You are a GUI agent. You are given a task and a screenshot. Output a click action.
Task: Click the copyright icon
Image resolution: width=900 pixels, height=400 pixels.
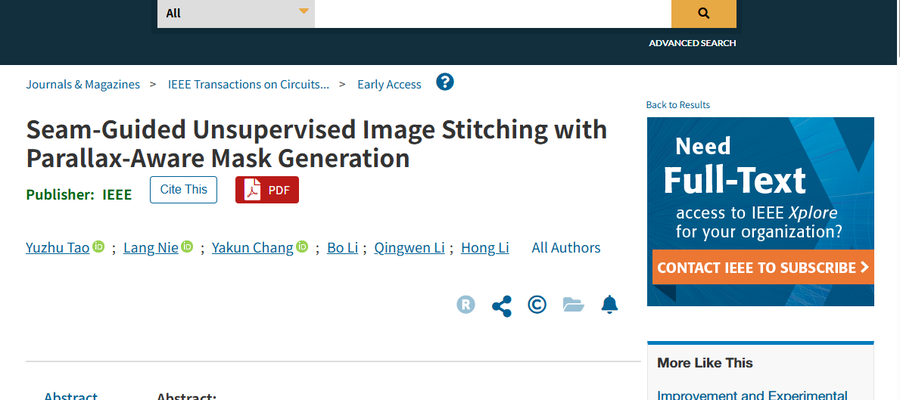coord(537,305)
